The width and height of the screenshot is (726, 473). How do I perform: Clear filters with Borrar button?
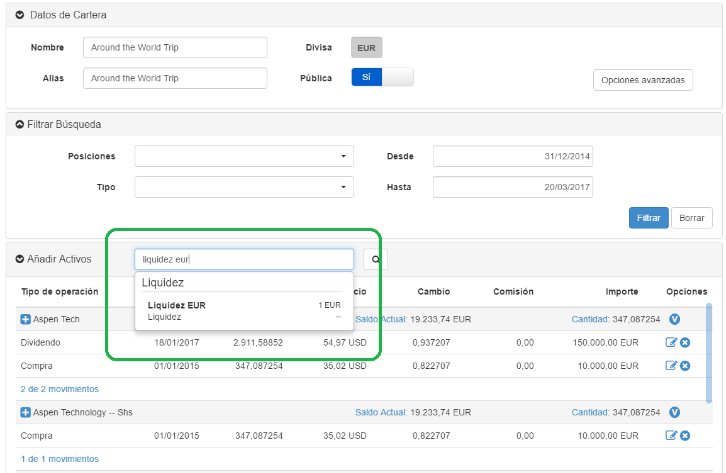pos(692,218)
